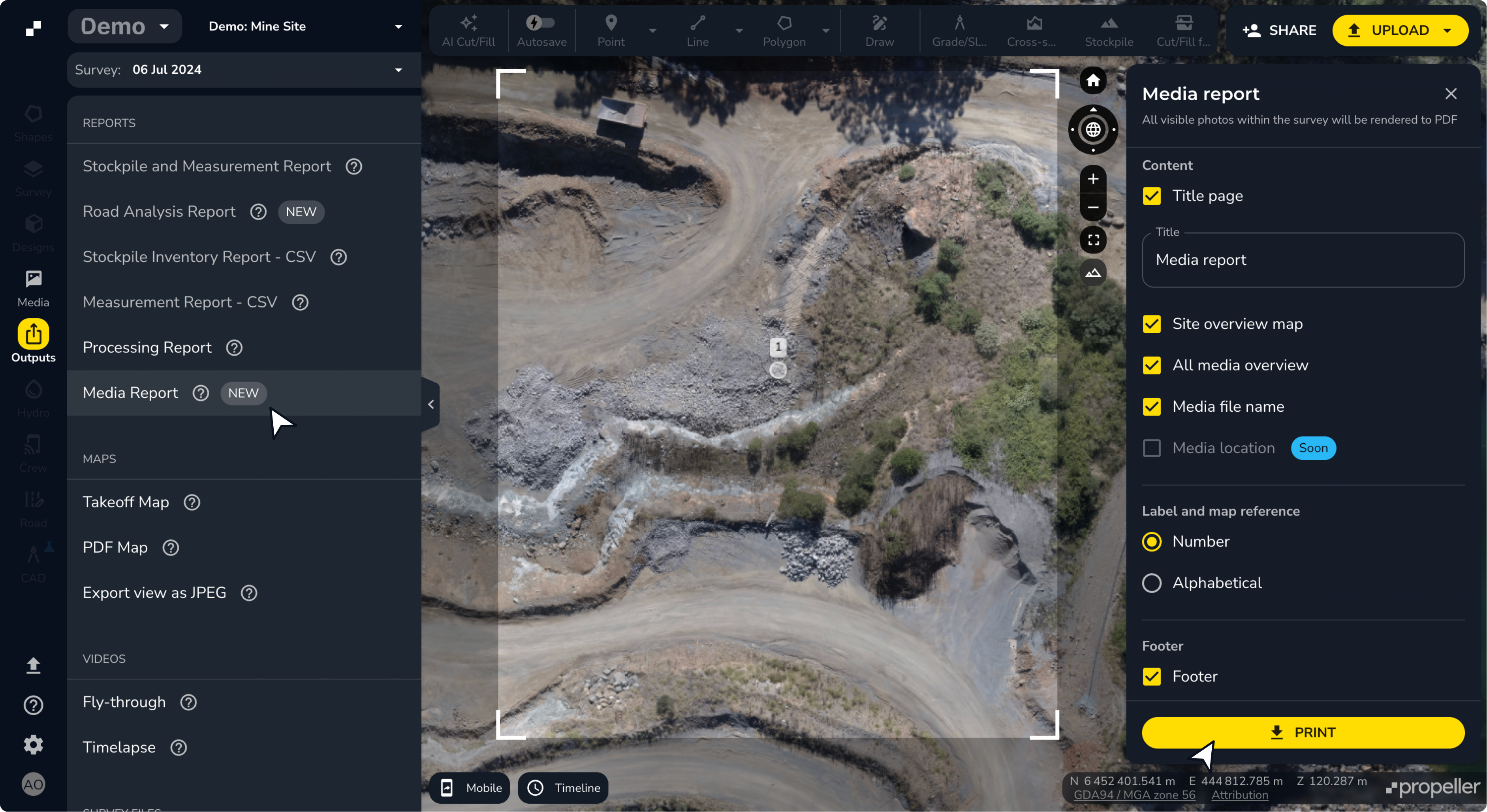The height and width of the screenshot is (812, 1487).
Task: Select the Grade/Slope tool
Action: [x=959, y=30]
